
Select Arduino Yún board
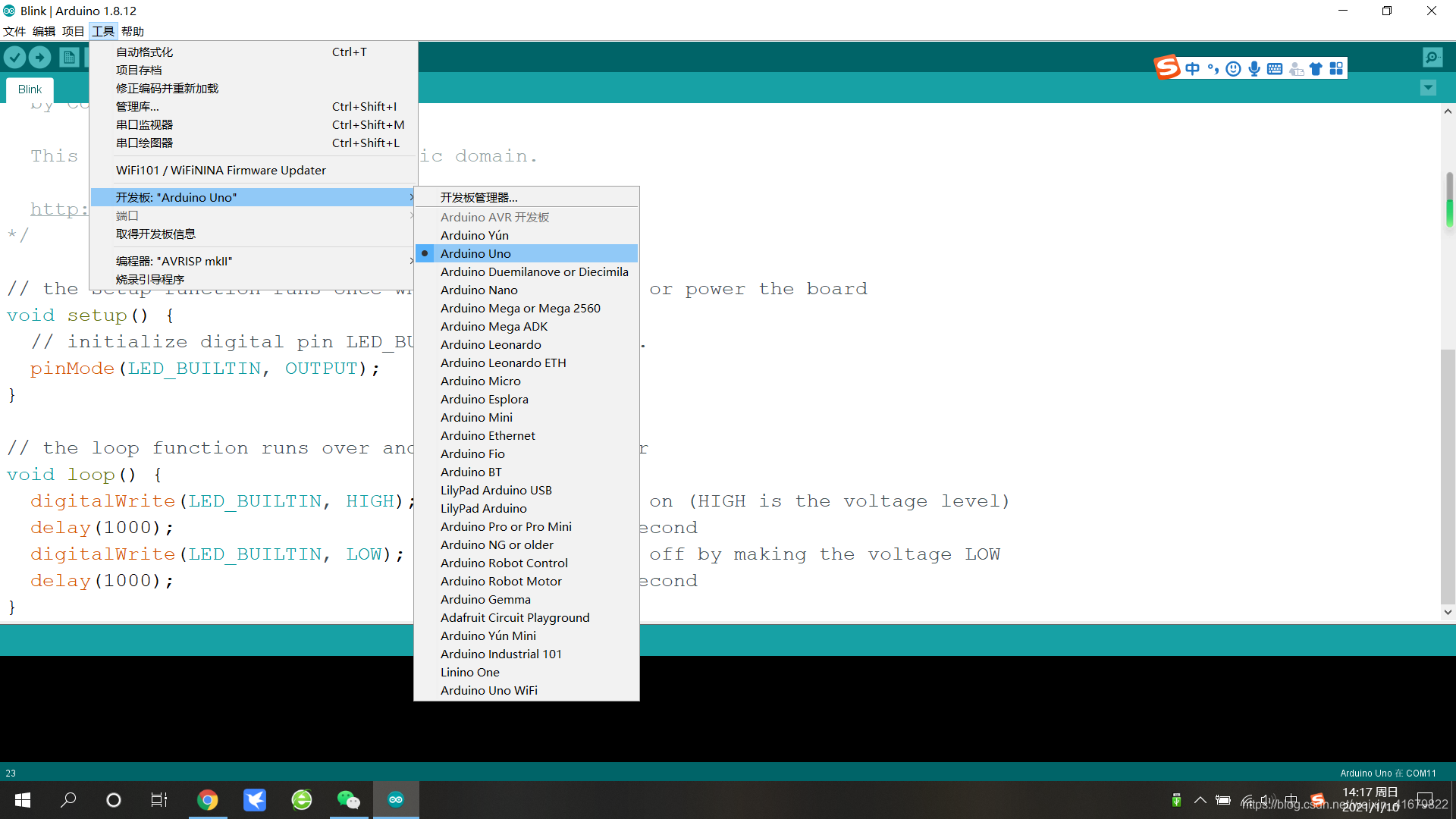point(526,235)
